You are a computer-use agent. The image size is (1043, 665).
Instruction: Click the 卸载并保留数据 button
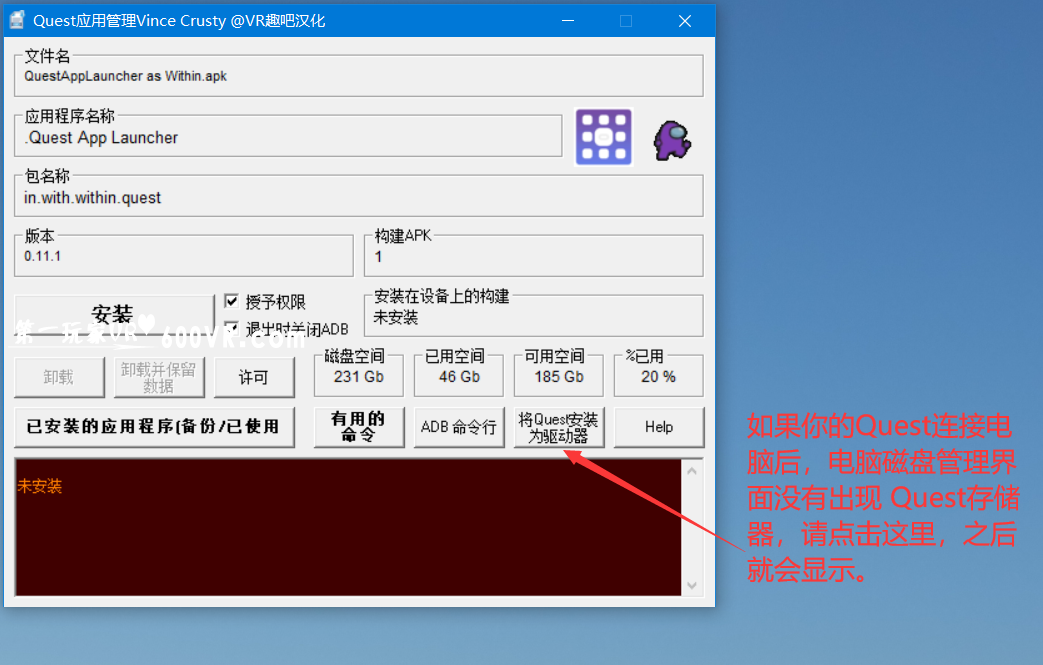[158, 377]
